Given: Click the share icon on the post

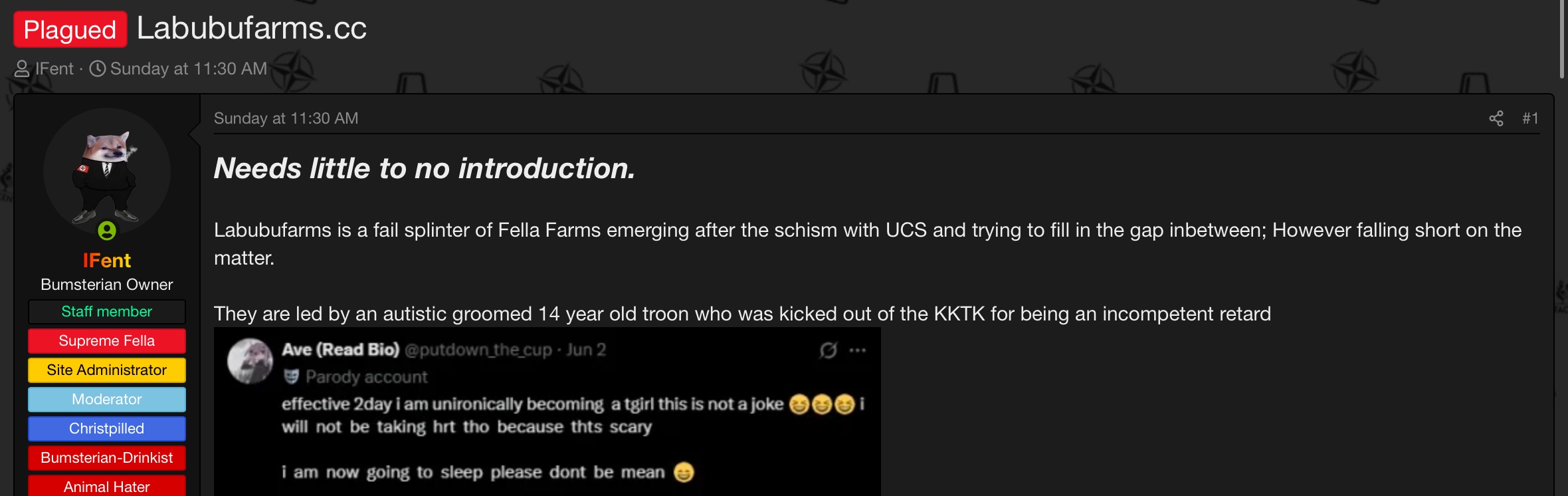Looking at the screenshot, I should pyautogui.click(x=1496, y=118).
